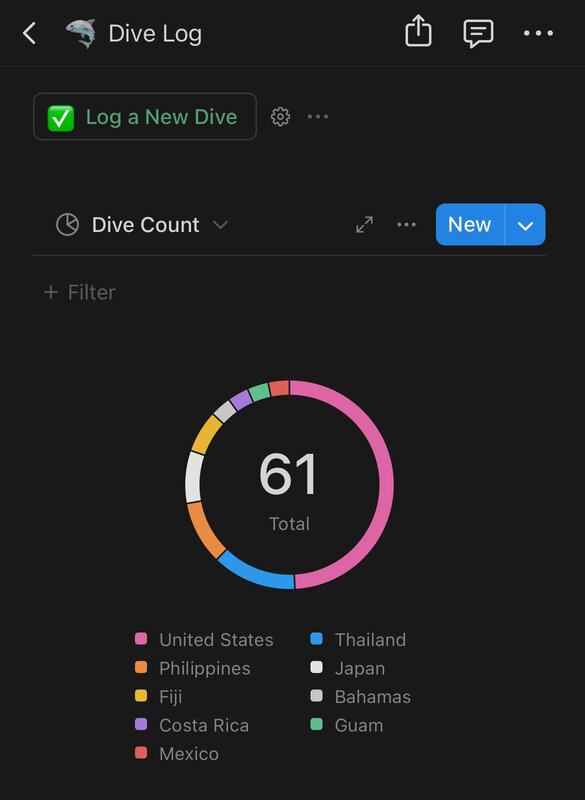Open the comments speech bubble icon
This screenshot has height=800, width=585.
point(478,34)
